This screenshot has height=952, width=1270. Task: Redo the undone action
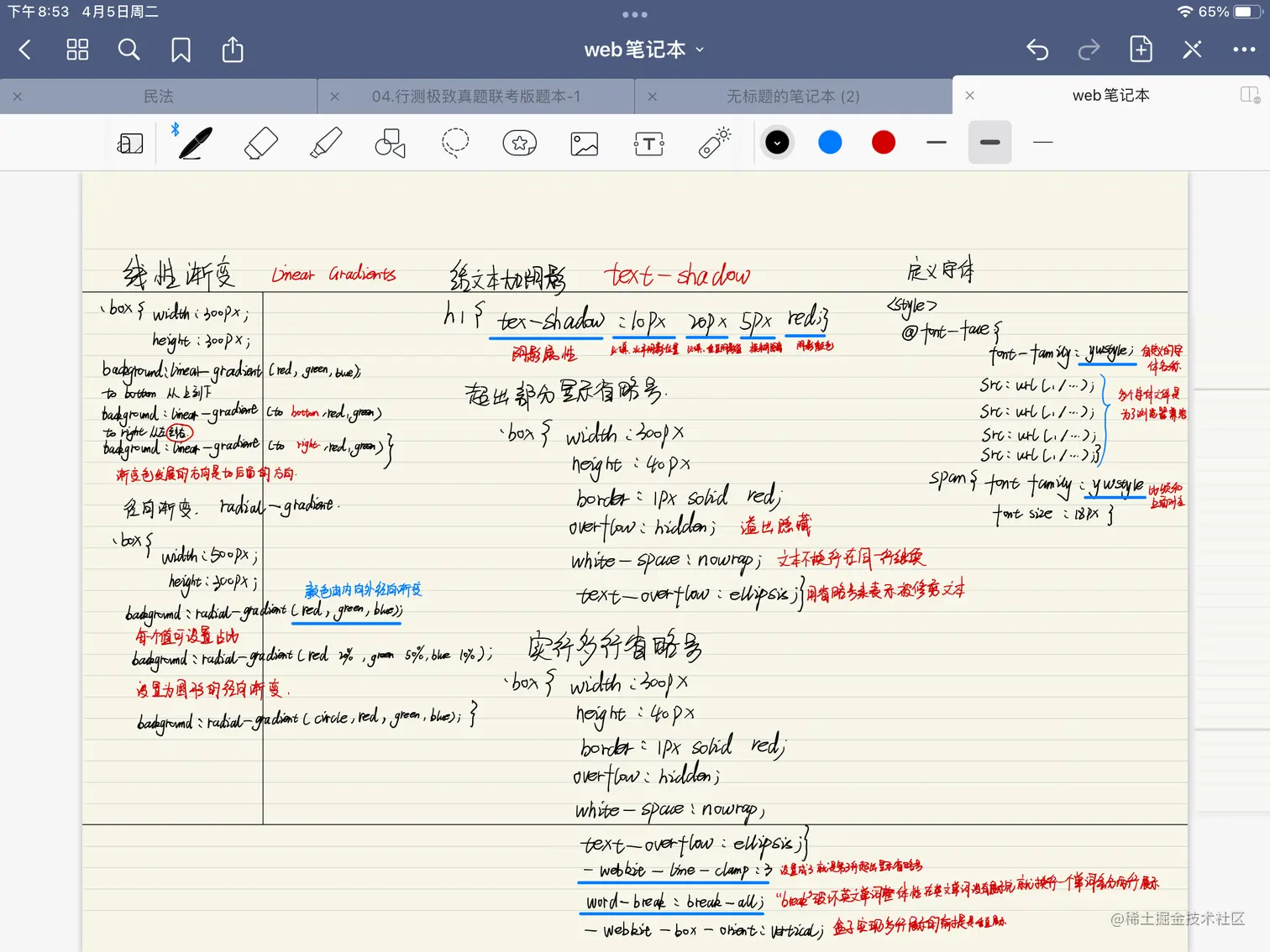click(1089, 50)
